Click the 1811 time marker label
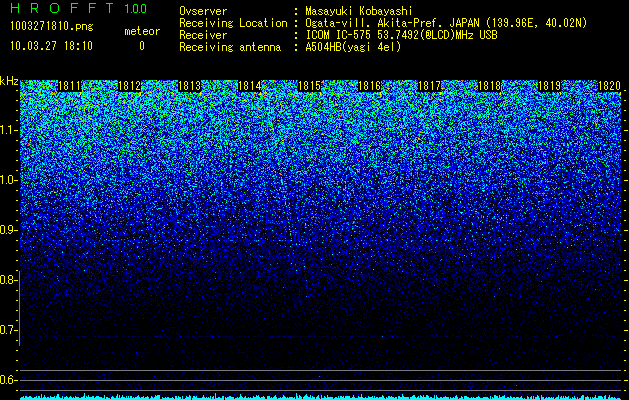629x400 pixels. (69, 86)
